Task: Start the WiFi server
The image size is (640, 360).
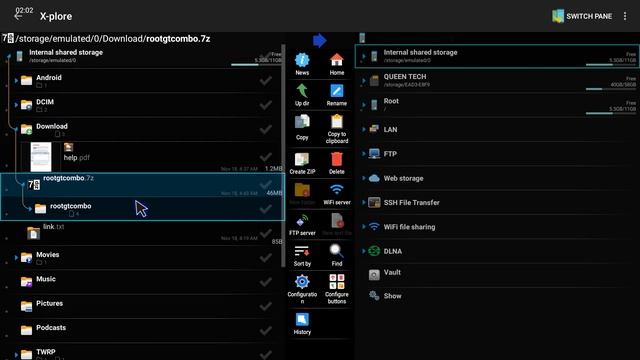Action: tap(337, 194)
